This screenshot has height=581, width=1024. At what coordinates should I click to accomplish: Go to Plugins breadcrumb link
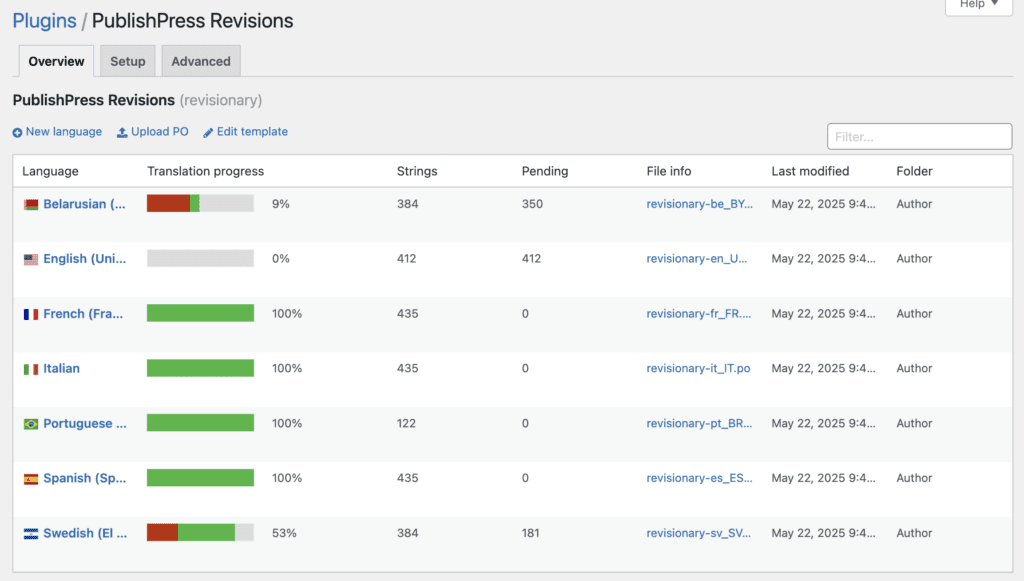tap(44, 21)
